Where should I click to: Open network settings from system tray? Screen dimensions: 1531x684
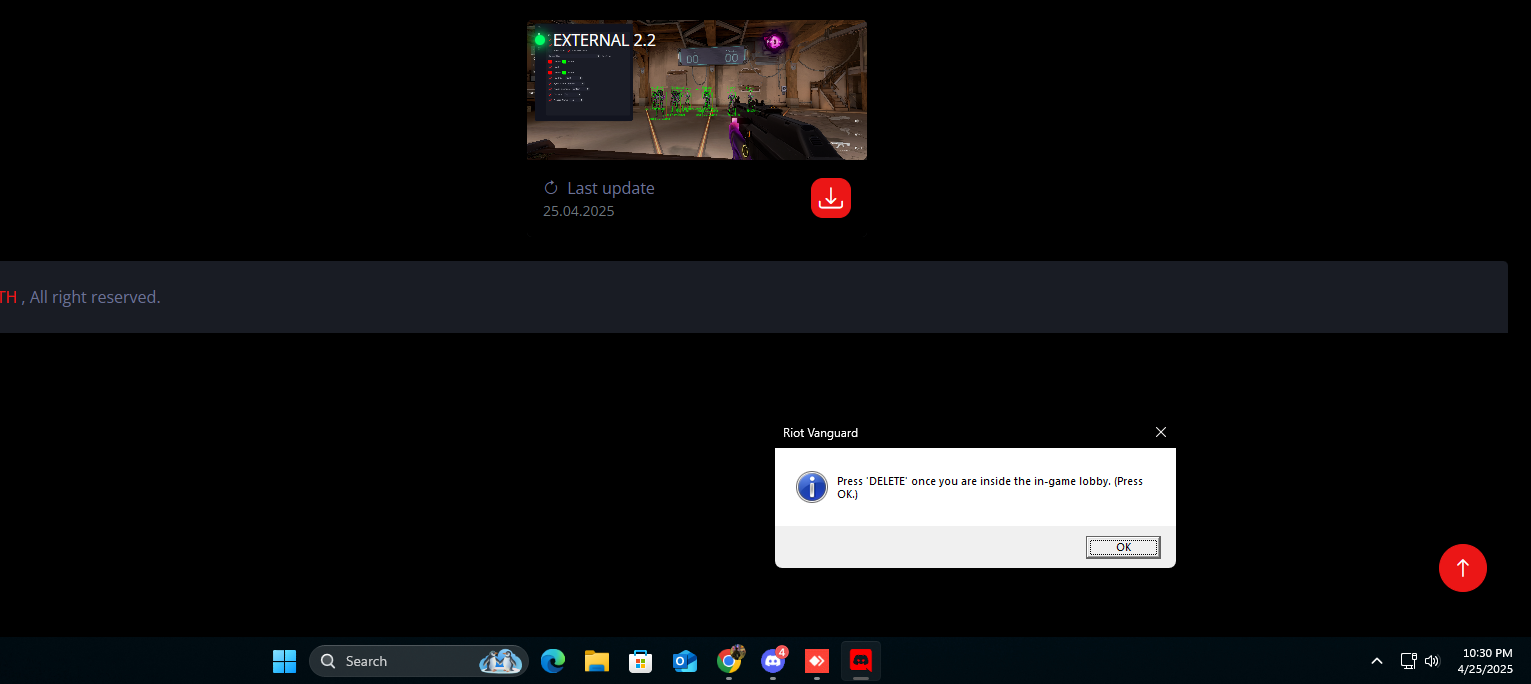[x=1408, y=661]
